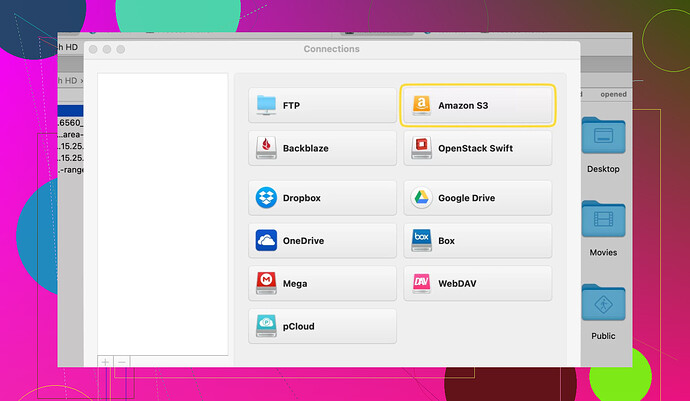Remove connection with the minus button
Viewport: 690px width, 401px height.
(x=122, y=361)
